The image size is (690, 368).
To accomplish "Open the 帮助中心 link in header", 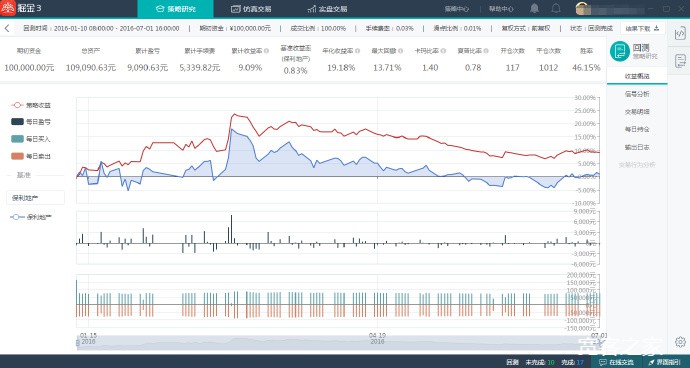I will (501, 9).
